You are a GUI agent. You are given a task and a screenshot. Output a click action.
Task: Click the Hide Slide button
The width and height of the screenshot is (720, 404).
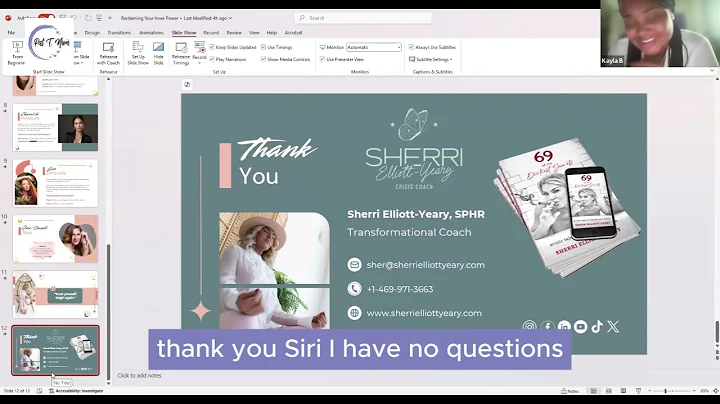coord(158,53)
